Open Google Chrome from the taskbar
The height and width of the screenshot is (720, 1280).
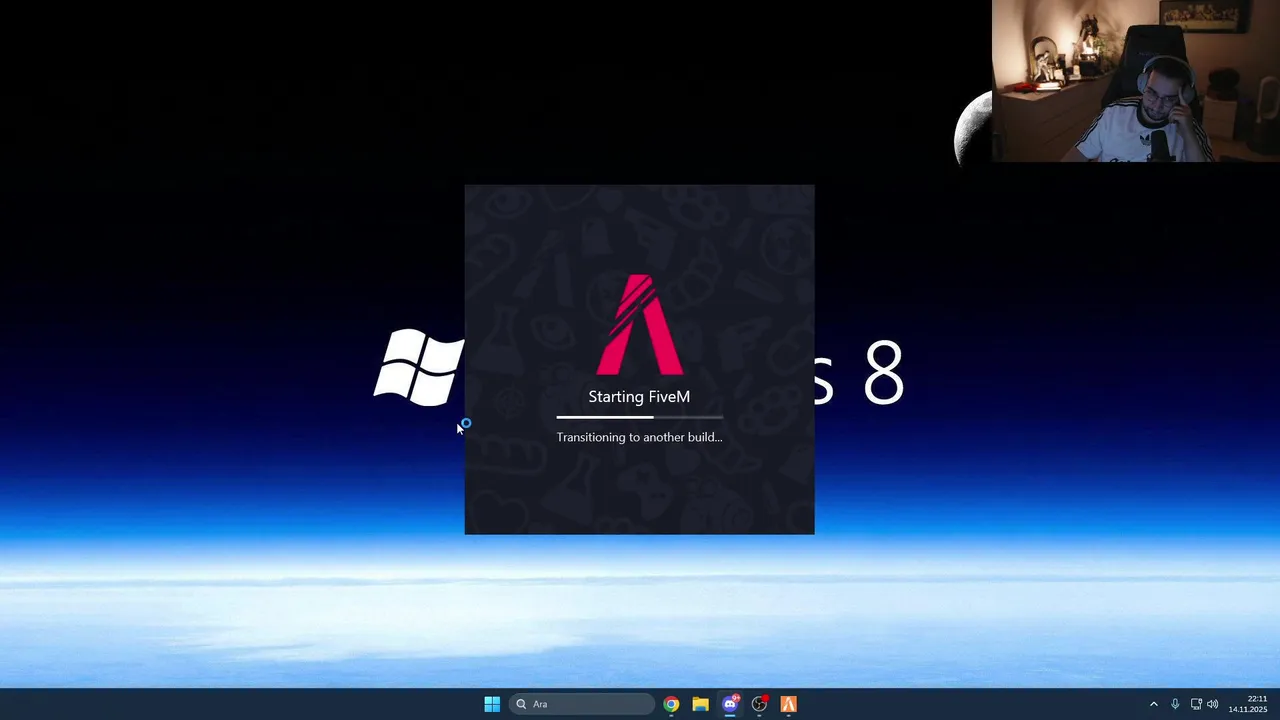click(671, 704)
